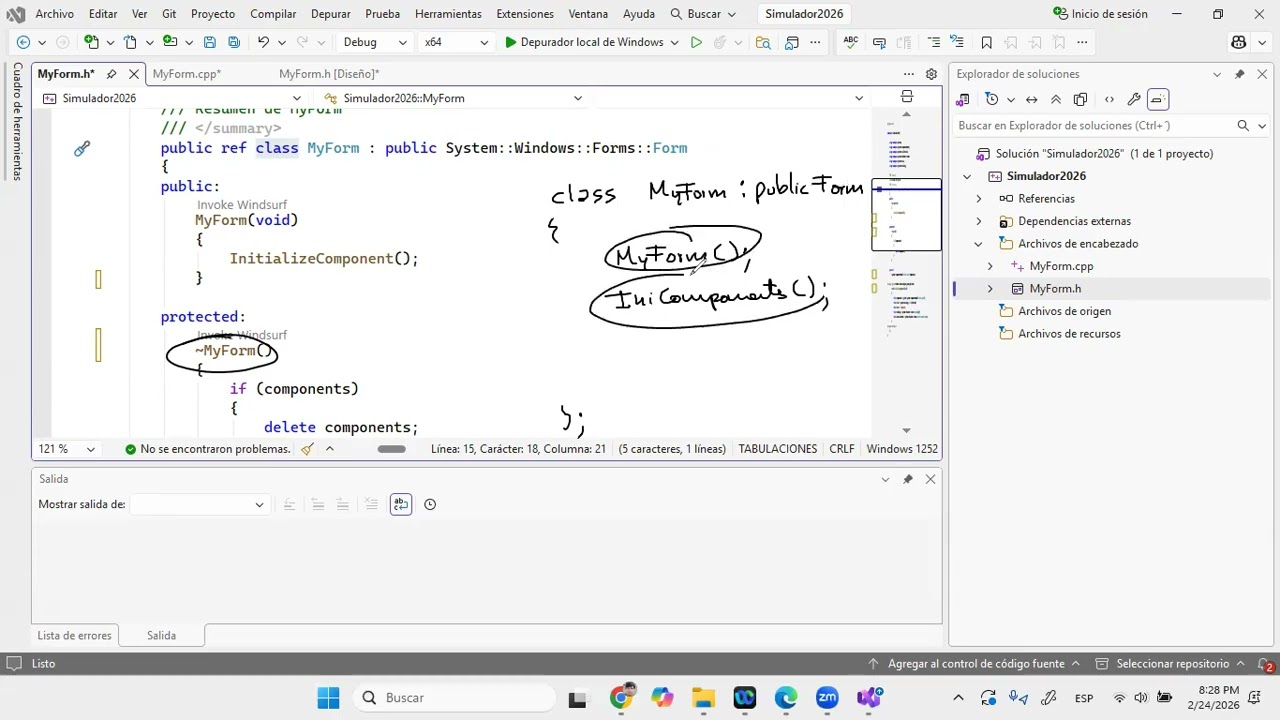Toggle auto-hide pin of Salida panel

(x=908, y=479)
